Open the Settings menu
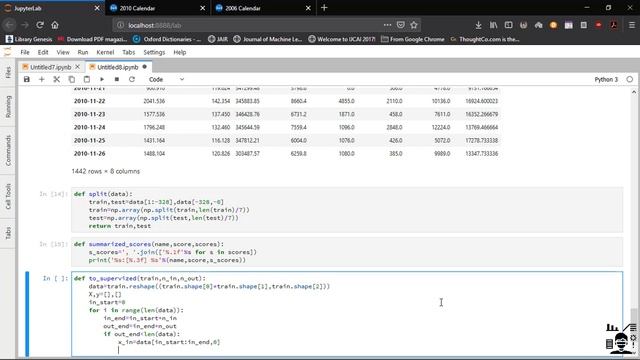This screenshot has height=360, width=640. (154, 52)
